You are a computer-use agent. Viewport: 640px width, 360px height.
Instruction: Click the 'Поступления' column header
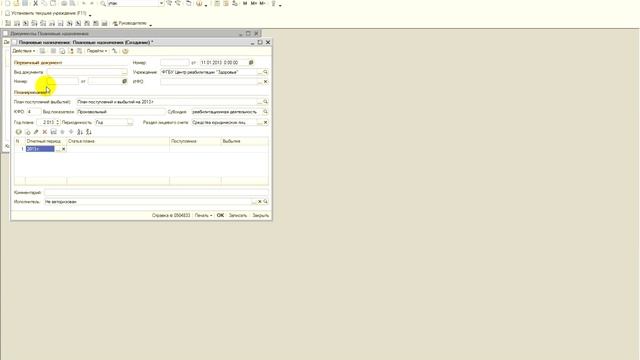(195, 141)
